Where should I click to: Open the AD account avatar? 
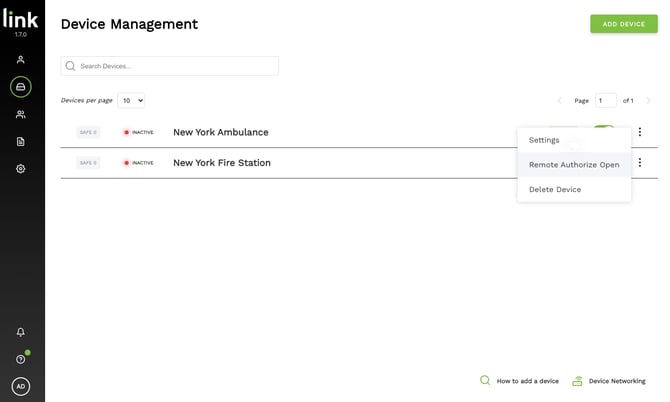click(21, 387)
